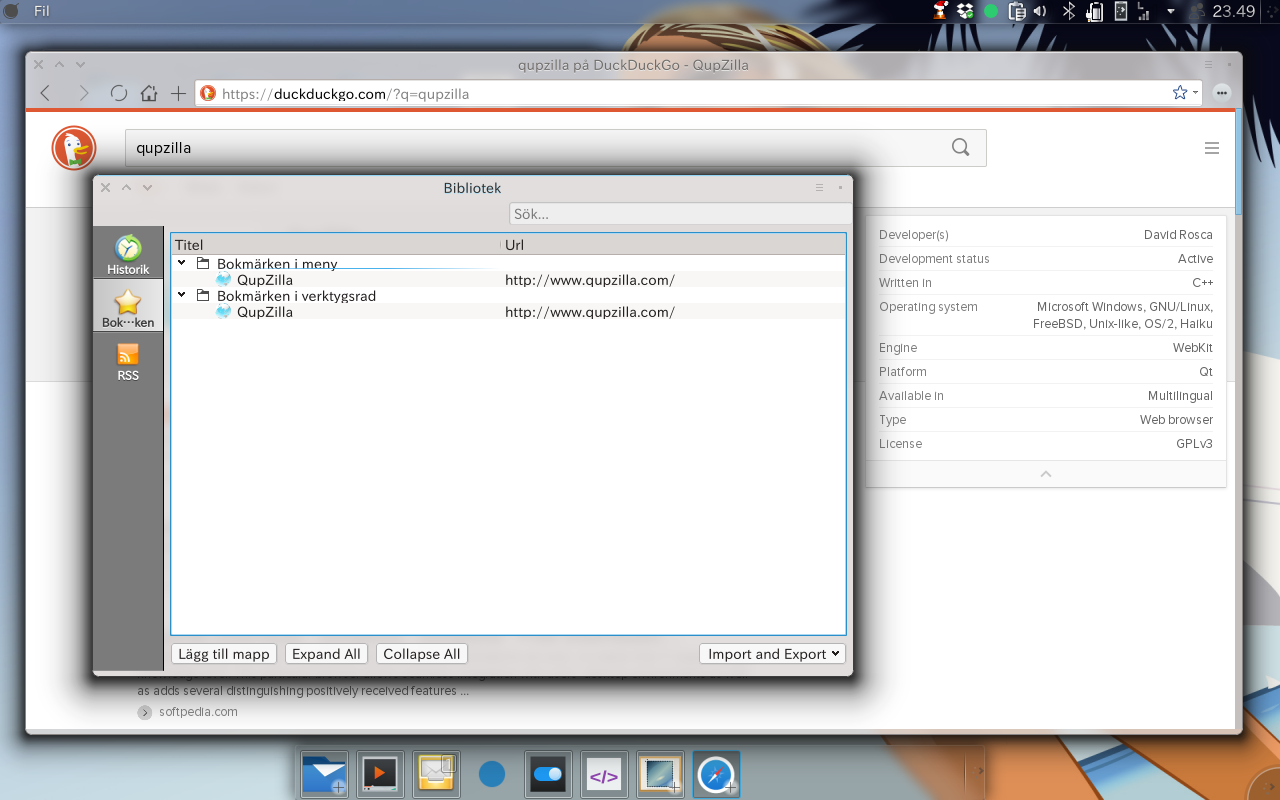Click the compass browser icon in the dock
The height and width of the screenshot is (800, 1280).
pyautogui.click(x=716, y=774)
